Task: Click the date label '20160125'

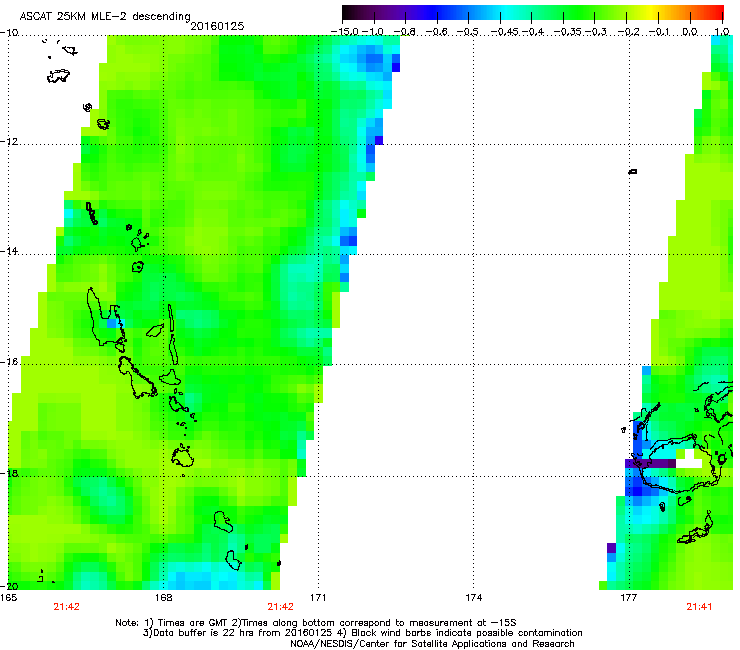Action: [217, 26]
